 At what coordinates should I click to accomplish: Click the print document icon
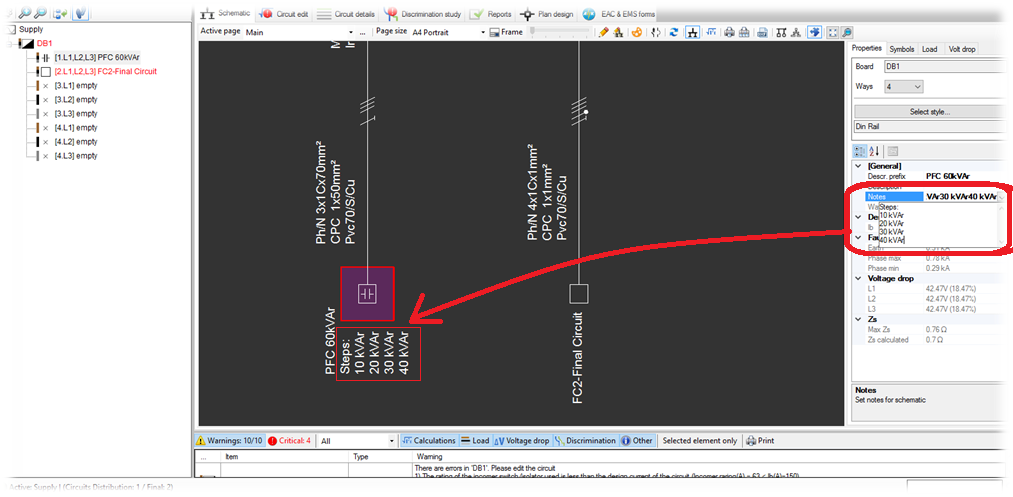click(x=762, y=32)
